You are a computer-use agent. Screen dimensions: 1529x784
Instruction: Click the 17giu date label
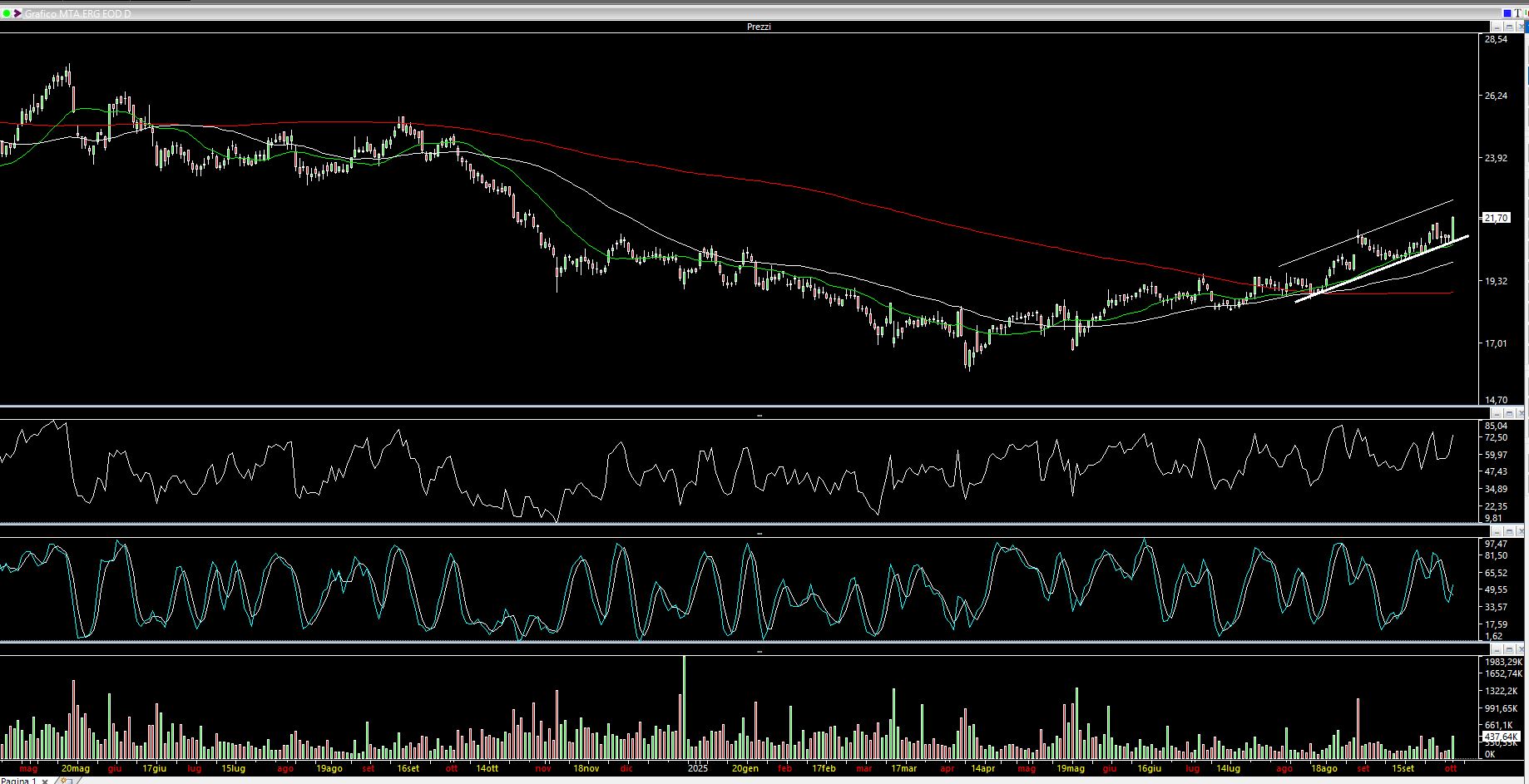(155, 768)
